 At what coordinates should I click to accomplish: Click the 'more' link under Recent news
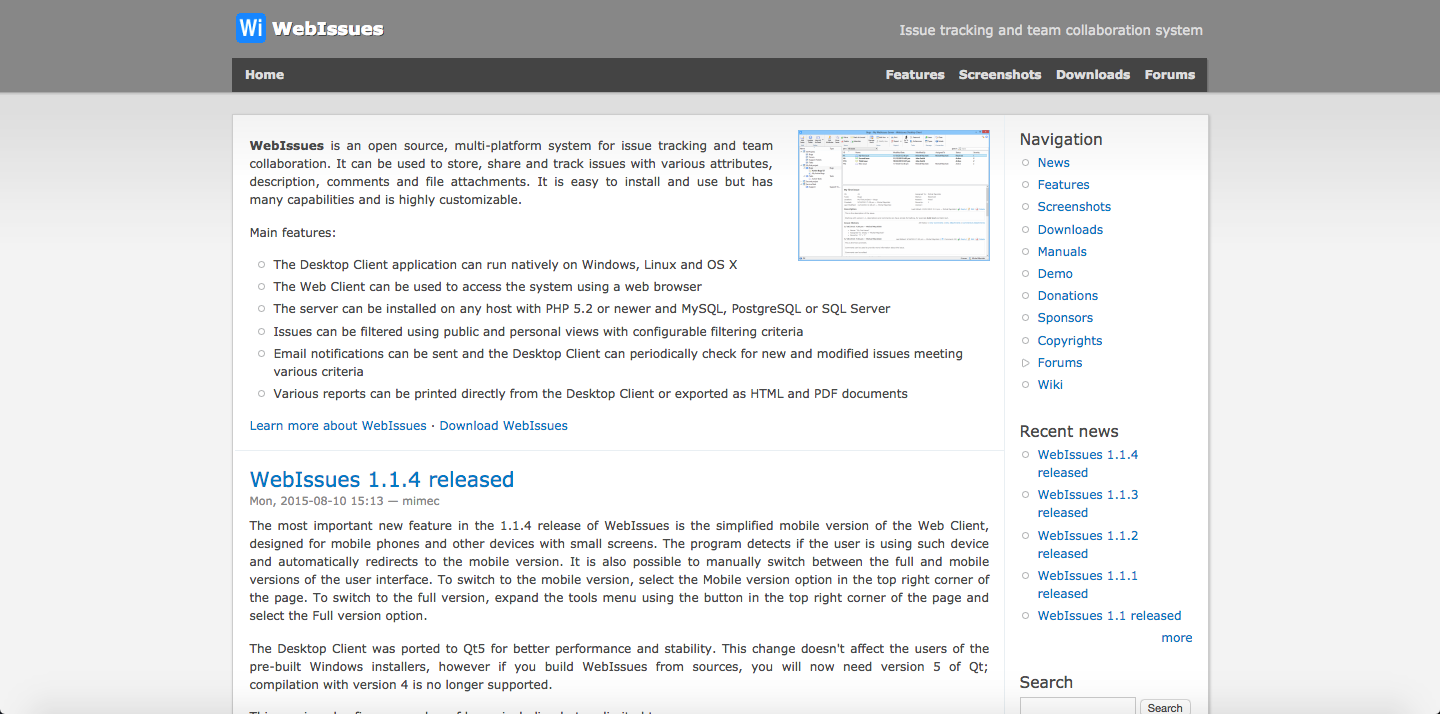pyautogui.click(x=1176, y=638)
